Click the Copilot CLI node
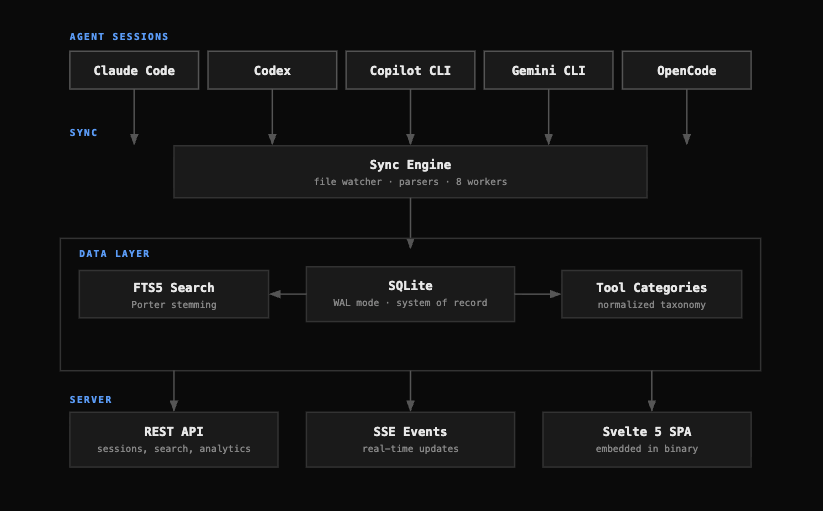 pos(410,70)
